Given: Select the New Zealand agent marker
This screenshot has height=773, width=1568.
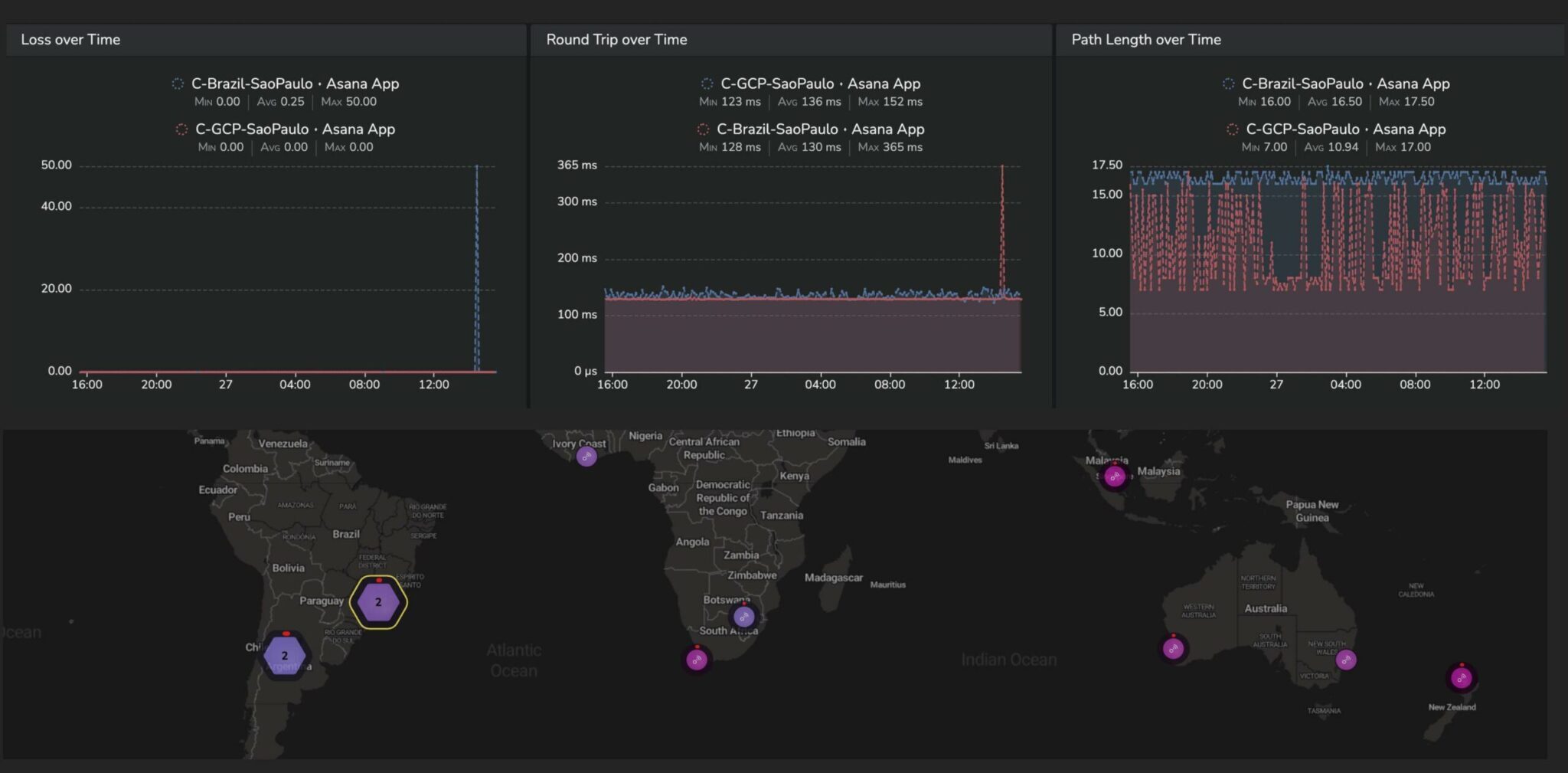Looking at the screenshot, I should [1462, 678].
